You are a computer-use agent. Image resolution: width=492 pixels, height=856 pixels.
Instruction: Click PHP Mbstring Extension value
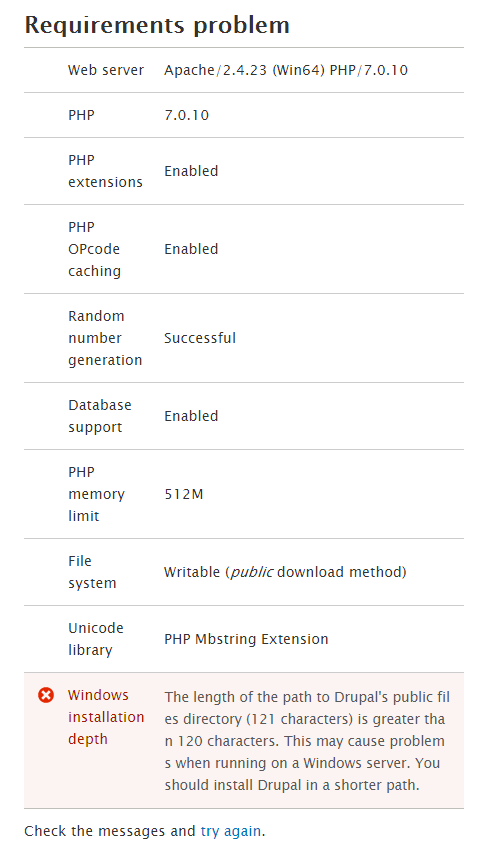coord(246,639)
